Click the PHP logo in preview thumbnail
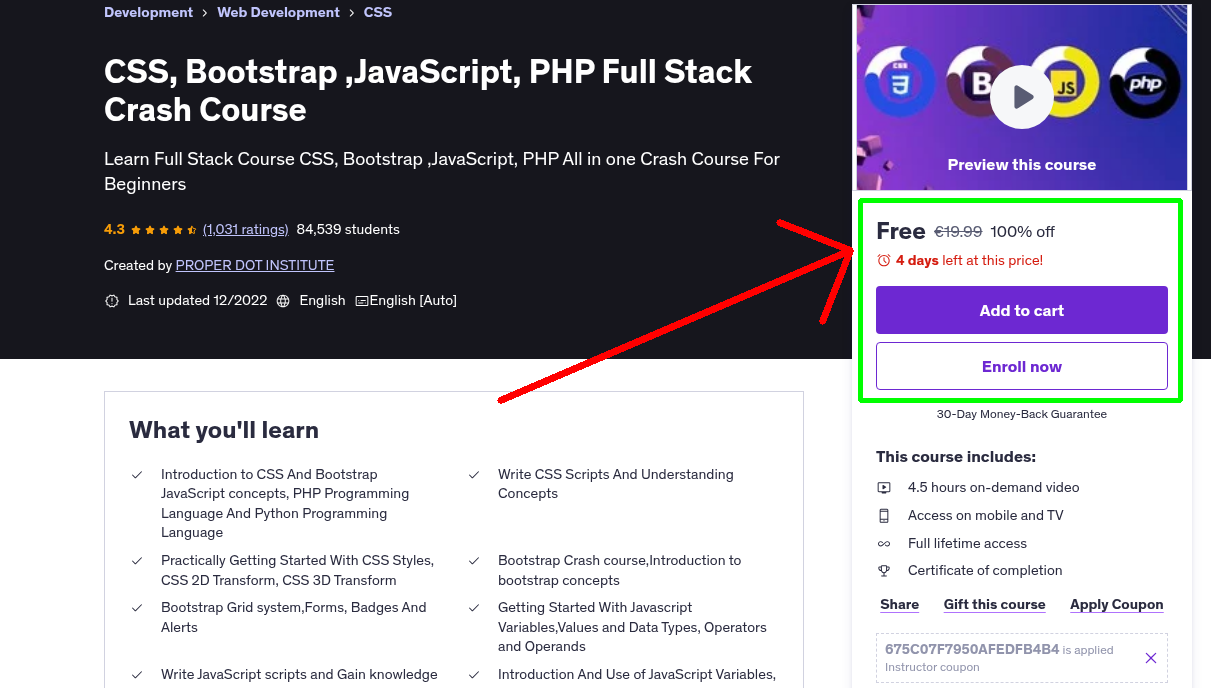 (x=1145, y=84)
